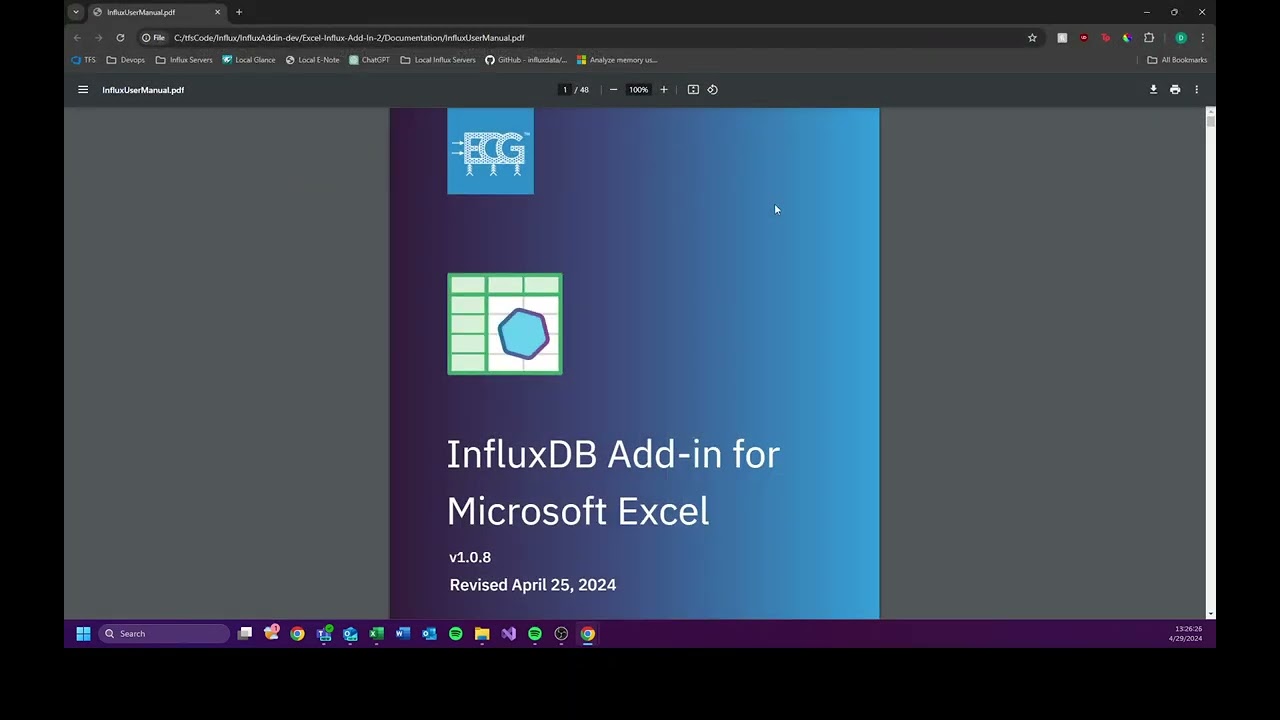Click the File site info chip
Viewport: 1280px width, 720px height.
pyautogui.click(x=153, y=38)
